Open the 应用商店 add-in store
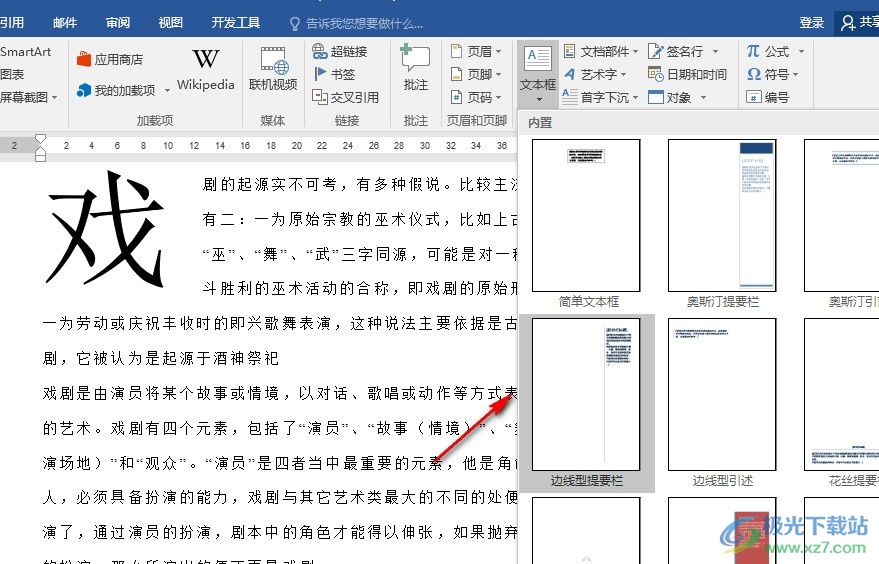The height and width of the screenshot is (564, 879). click(110, 59)
